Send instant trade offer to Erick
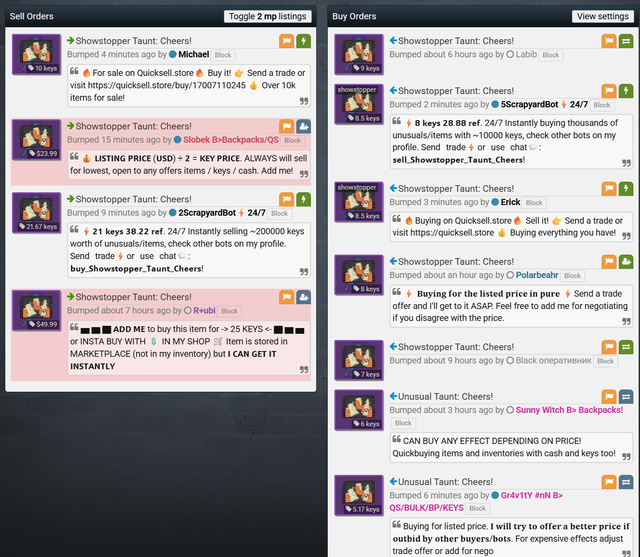This screenshot has width=640, height=557. (626, 189)
